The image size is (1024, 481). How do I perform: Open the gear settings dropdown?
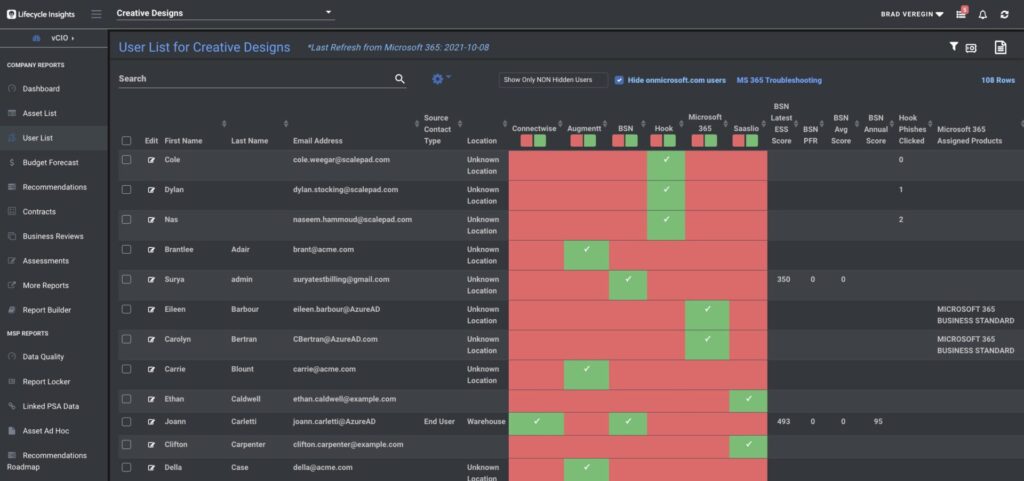tap(441, 79)
